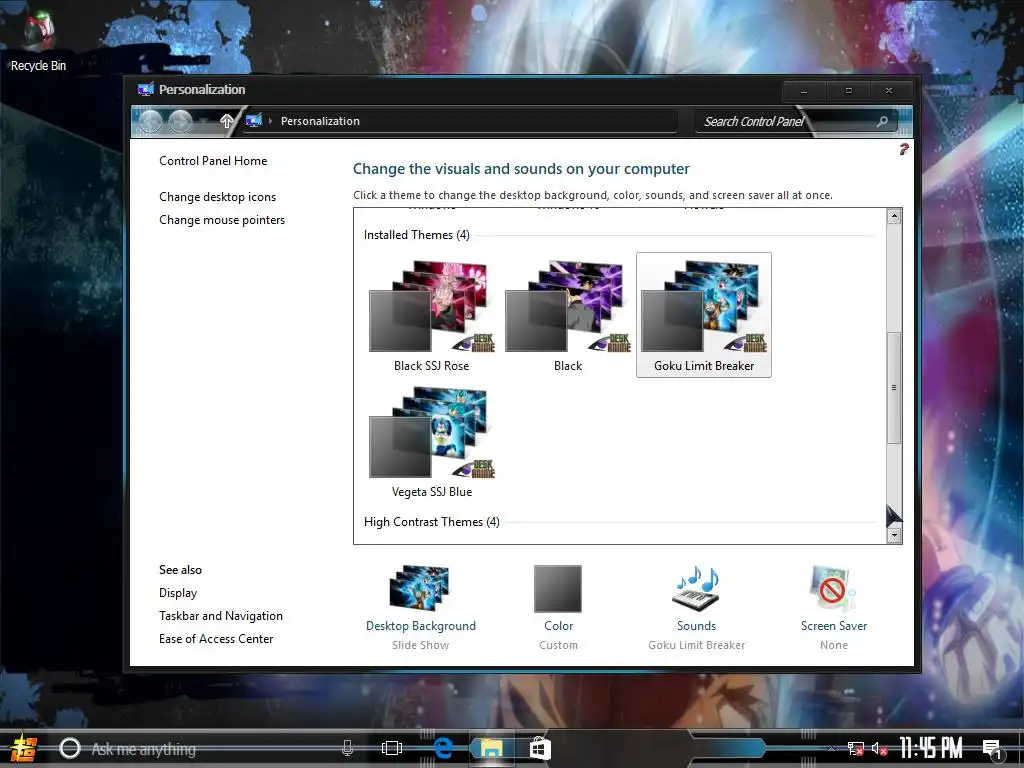1024x768 pixels.
Task: Close the Personalization window
Action: pyautogui.click(x=889, y=91)
